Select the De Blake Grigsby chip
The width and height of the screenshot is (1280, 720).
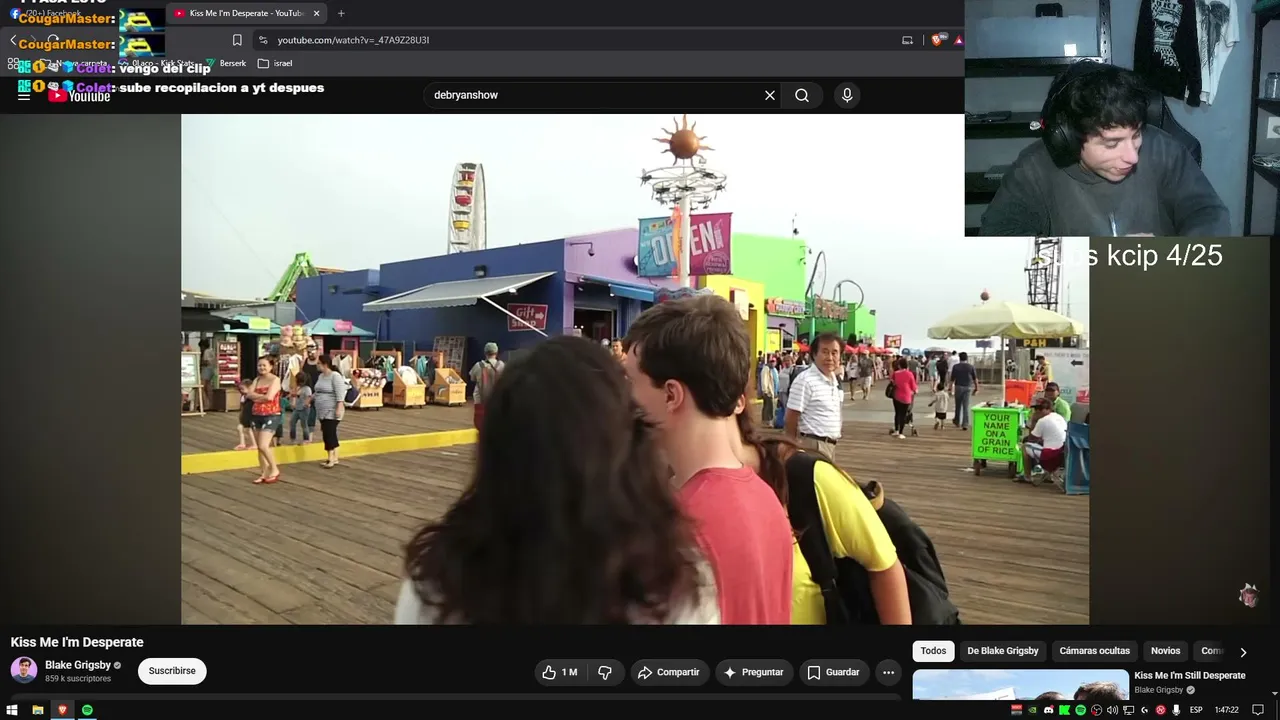pos(1002,651)
